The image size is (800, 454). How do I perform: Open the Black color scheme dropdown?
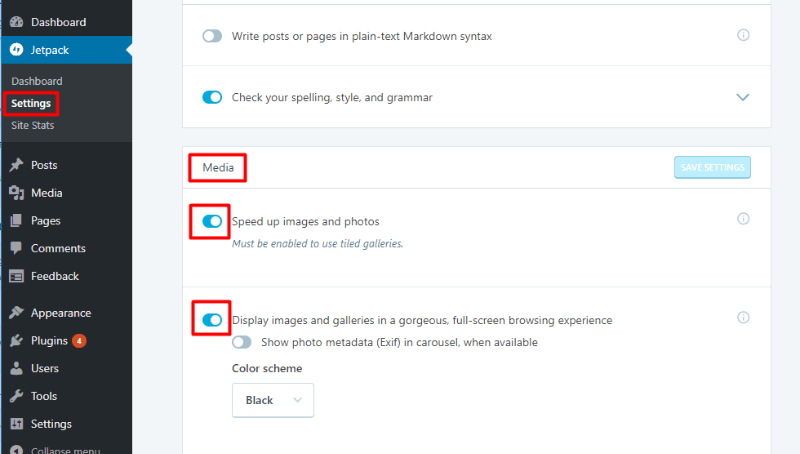point(273,400)
